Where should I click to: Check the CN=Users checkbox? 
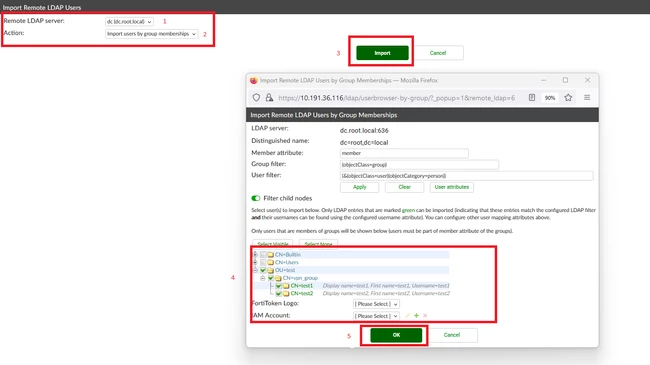click(263, 263)
